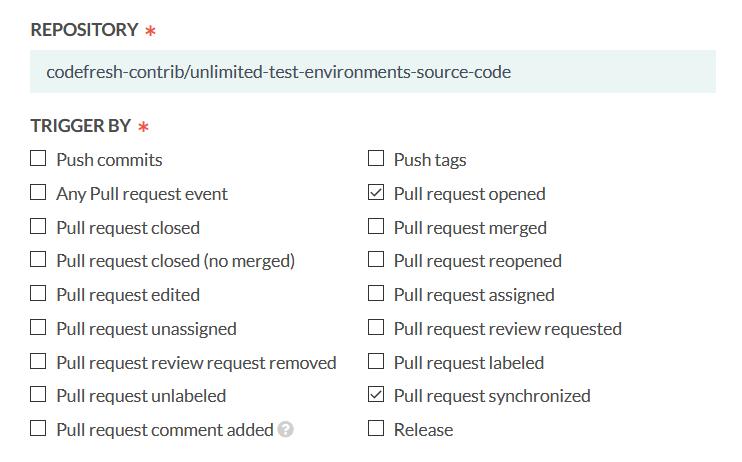
Task: Check the Pull request comment added box
Action: pyautogui.click(x=38, y=429)
